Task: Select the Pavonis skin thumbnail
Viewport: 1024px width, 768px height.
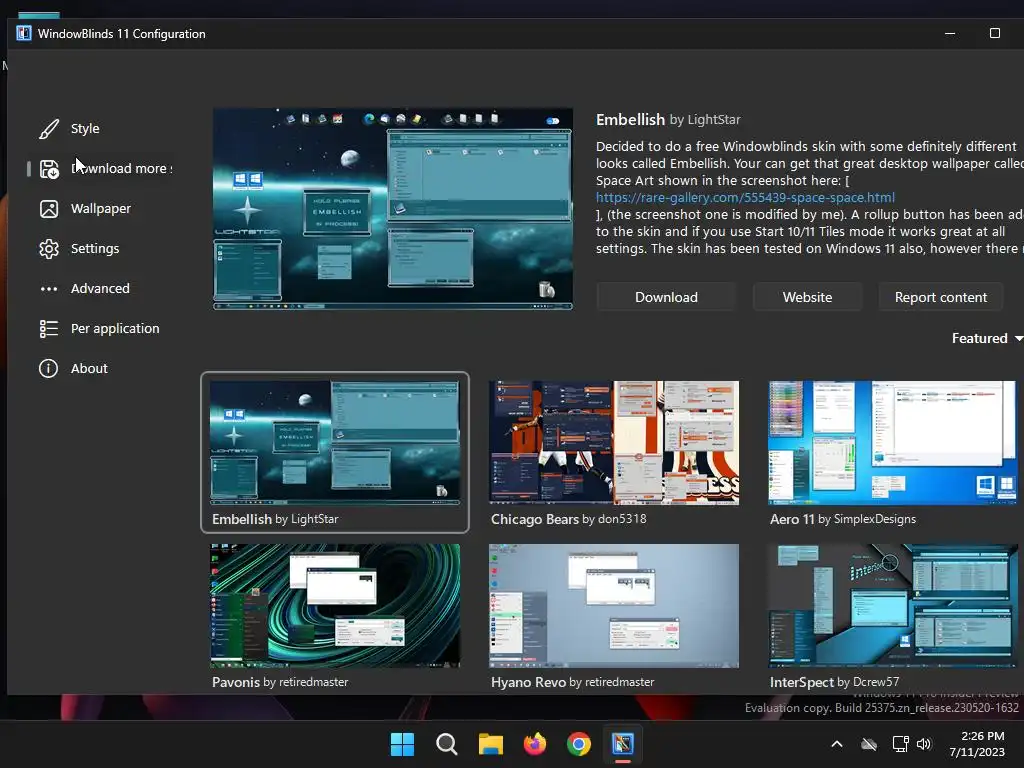Action: click(334, 606)
